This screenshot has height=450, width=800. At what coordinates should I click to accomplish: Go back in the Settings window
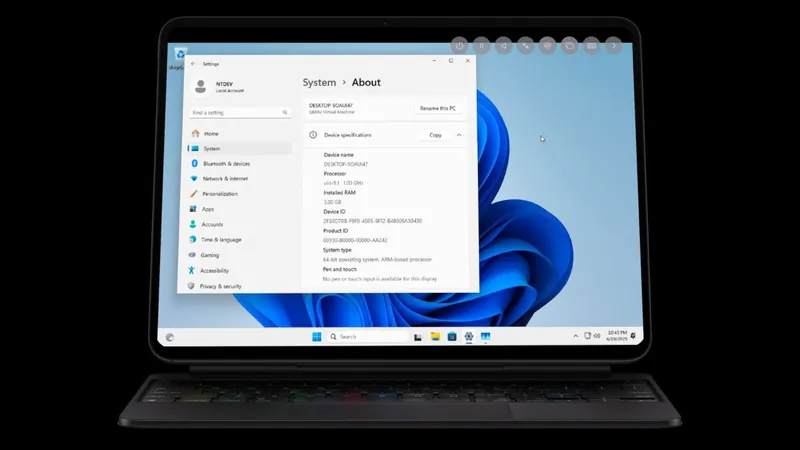click(193, 64)
